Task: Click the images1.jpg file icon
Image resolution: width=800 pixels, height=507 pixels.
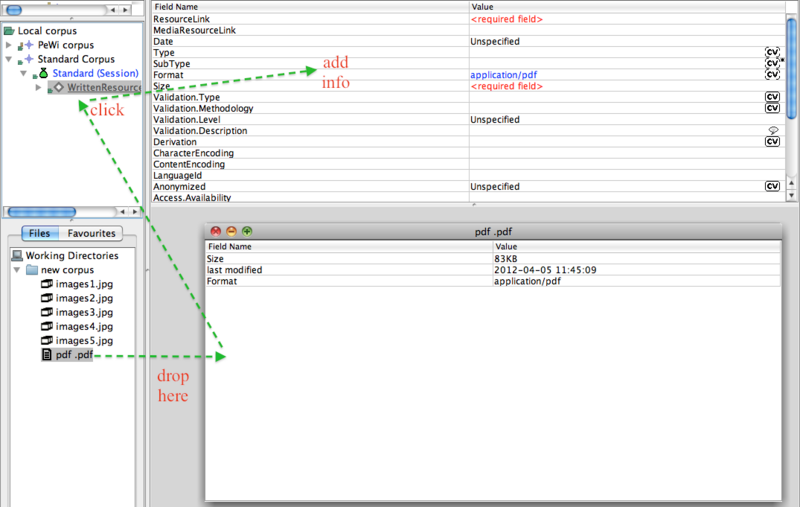Action: click(46, 284)
